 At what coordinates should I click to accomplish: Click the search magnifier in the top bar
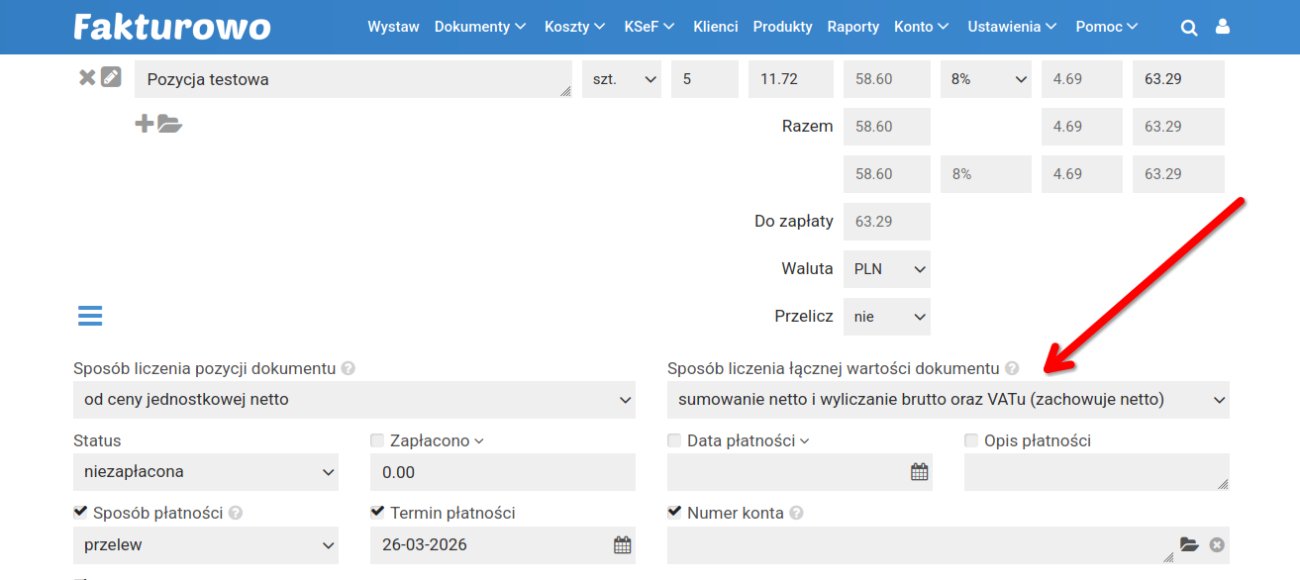coord(1189,27)
